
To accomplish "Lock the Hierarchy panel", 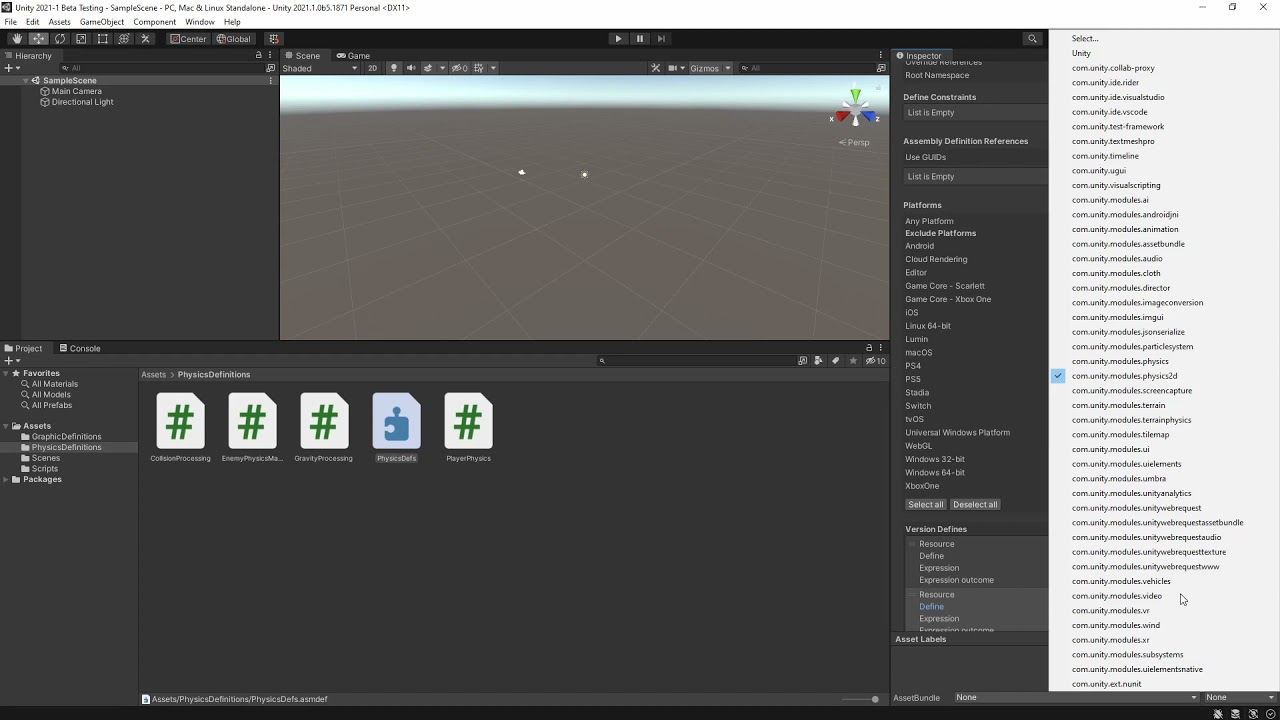I will coord(259,55).
